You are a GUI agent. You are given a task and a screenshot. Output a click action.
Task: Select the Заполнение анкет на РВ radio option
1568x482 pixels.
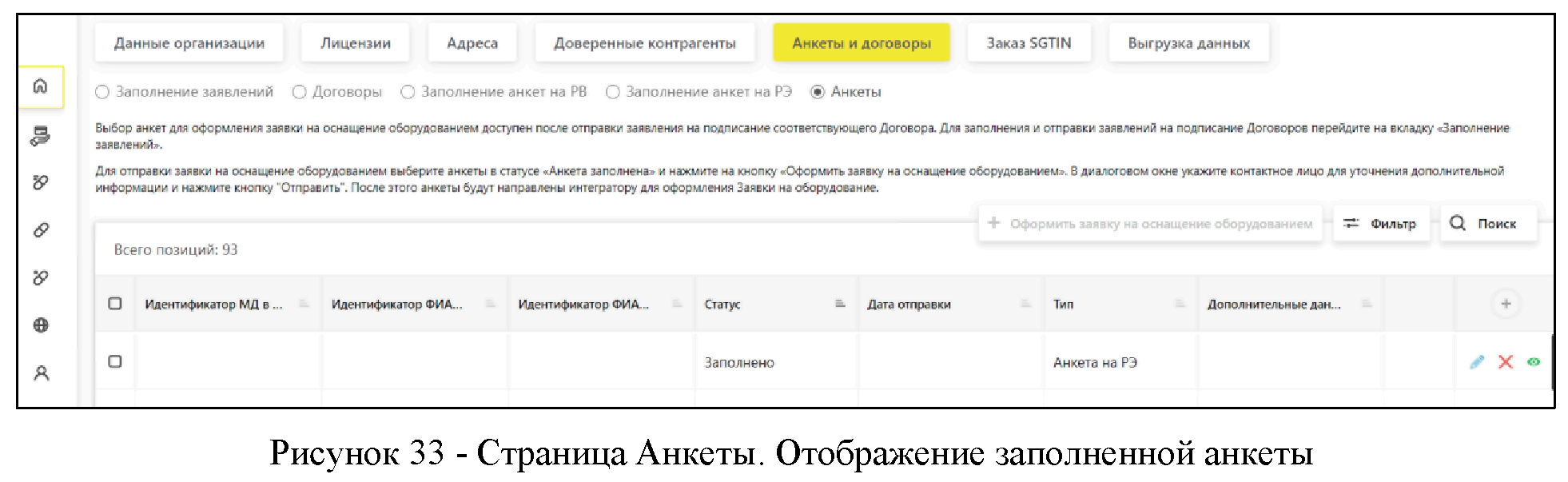[x=408, y=92]
